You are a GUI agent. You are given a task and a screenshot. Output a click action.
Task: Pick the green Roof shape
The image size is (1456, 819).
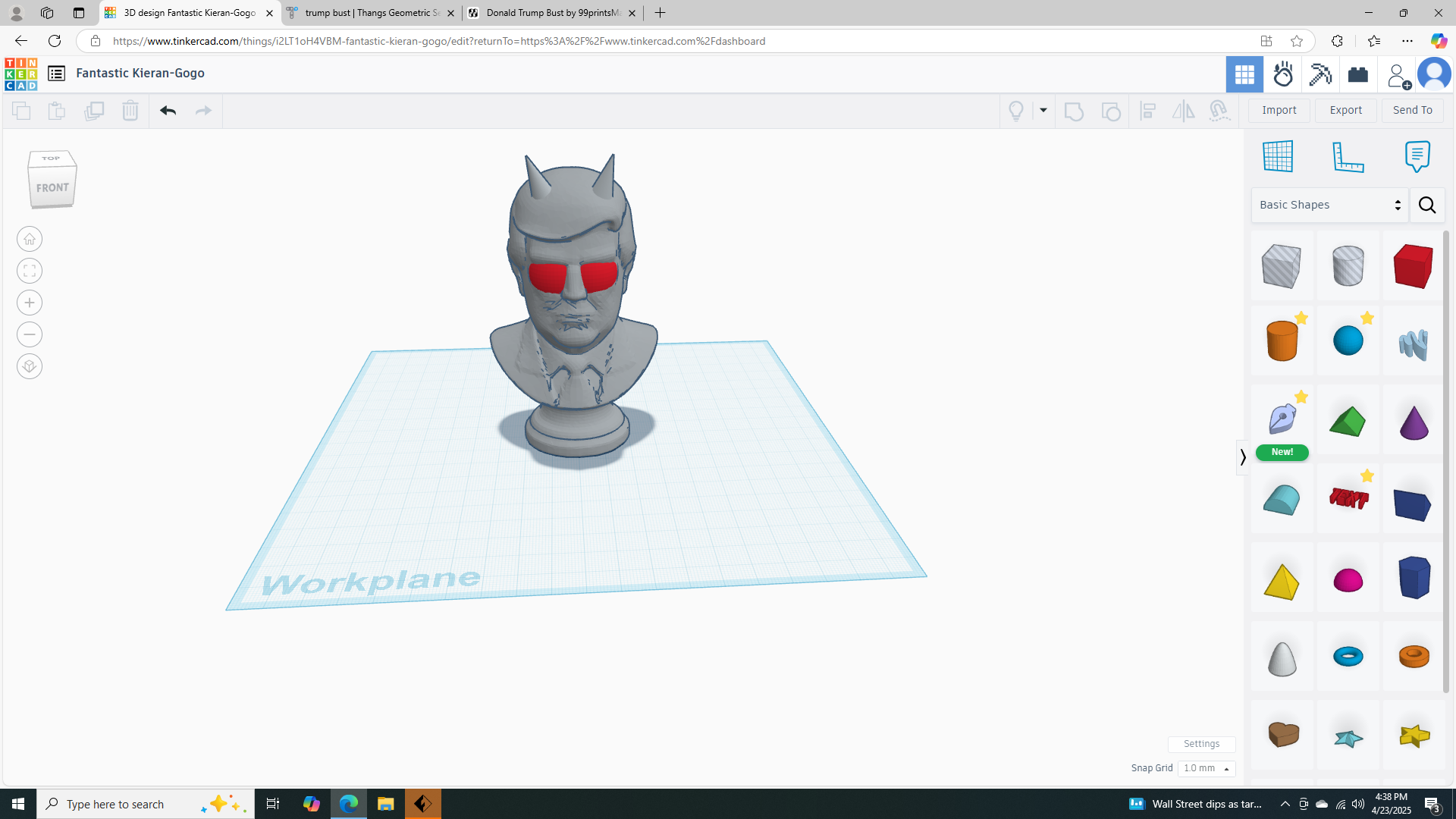(x=1348, y=422)
